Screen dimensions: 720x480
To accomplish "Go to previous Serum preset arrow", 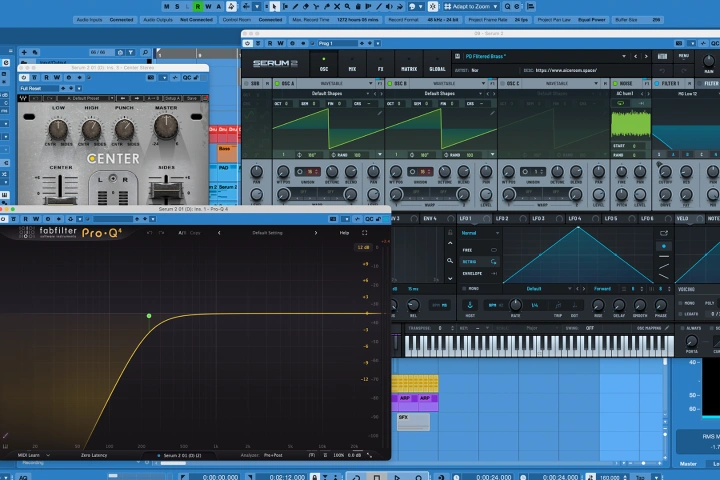I will click(x=636, y=56).
